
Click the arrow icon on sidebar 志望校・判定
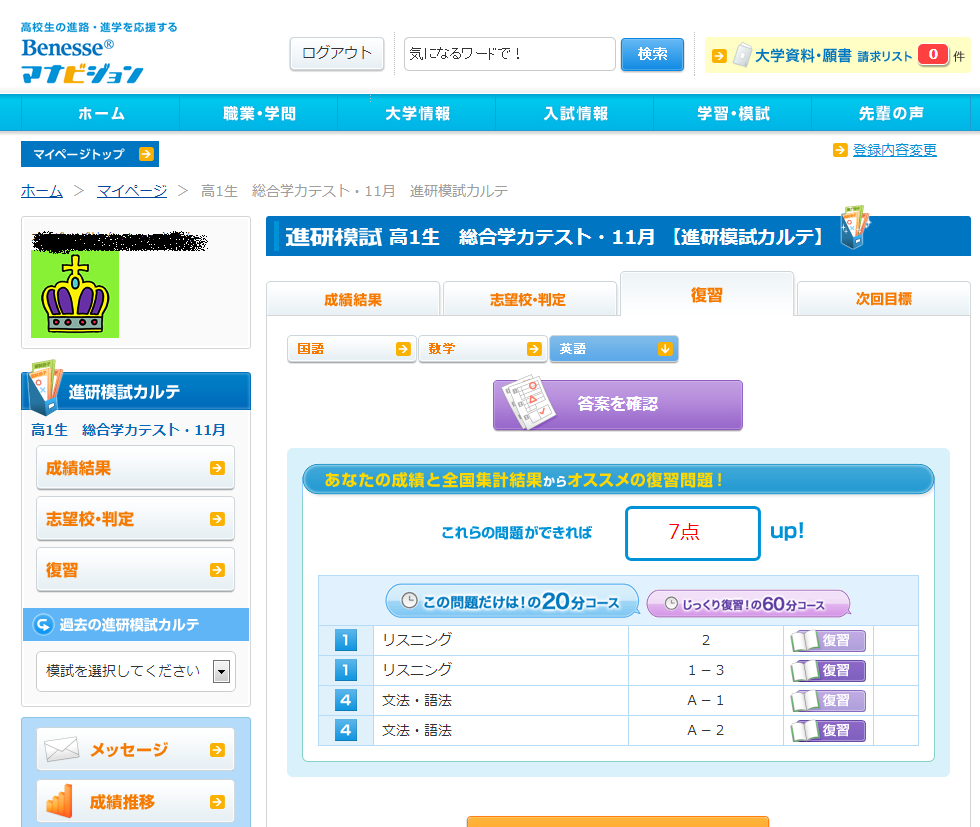(218, 519)
